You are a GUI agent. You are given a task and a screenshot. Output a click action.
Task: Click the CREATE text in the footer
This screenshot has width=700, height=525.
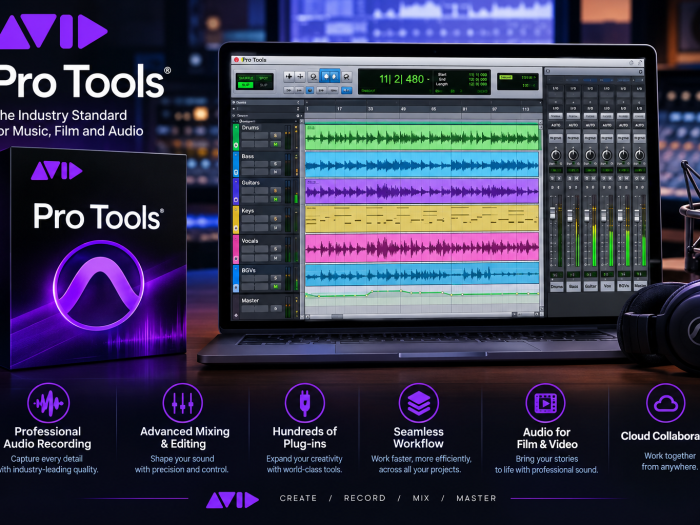(298, 498)
